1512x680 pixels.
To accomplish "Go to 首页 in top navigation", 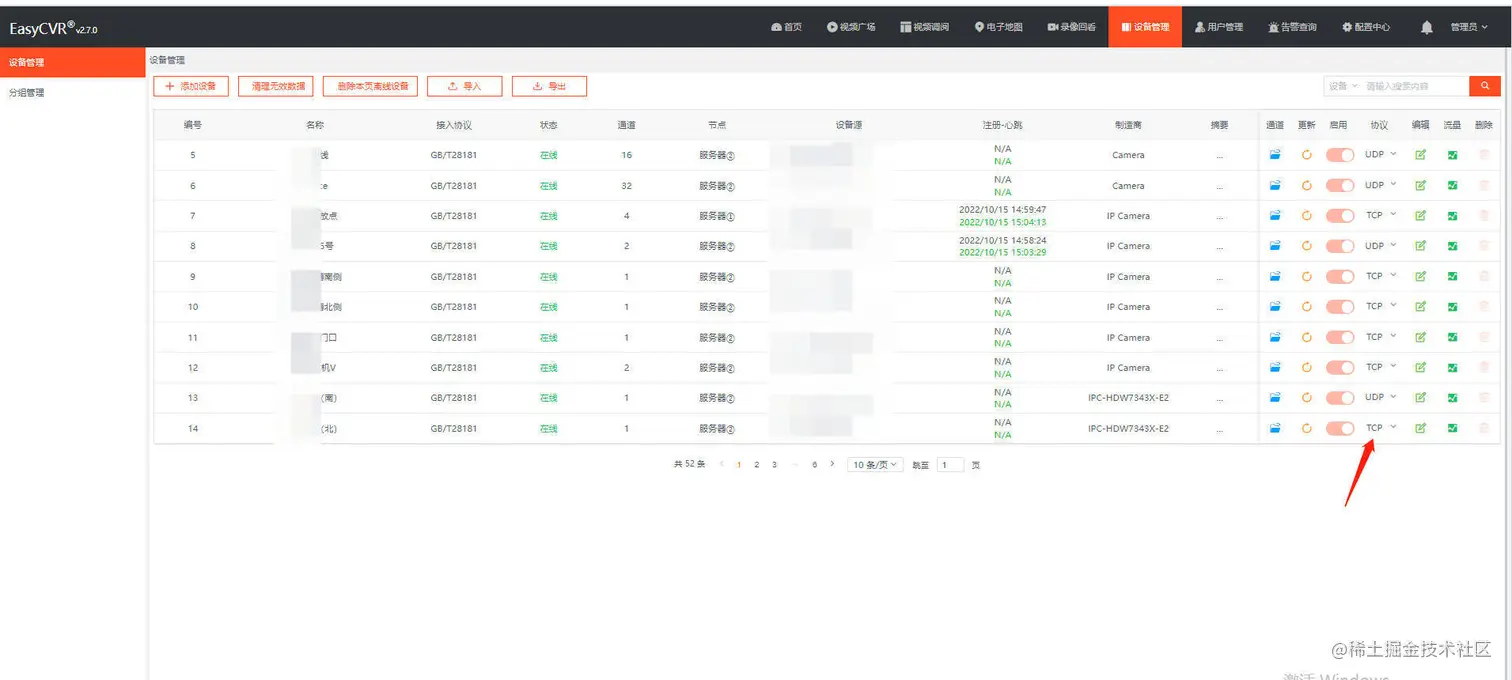I will [x=786, y=27].
